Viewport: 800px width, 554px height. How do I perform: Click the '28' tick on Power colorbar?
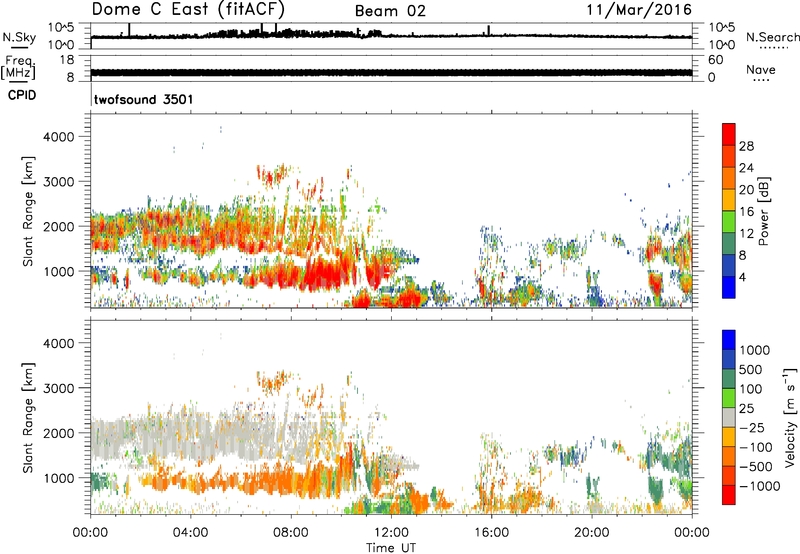coord(746,146)
